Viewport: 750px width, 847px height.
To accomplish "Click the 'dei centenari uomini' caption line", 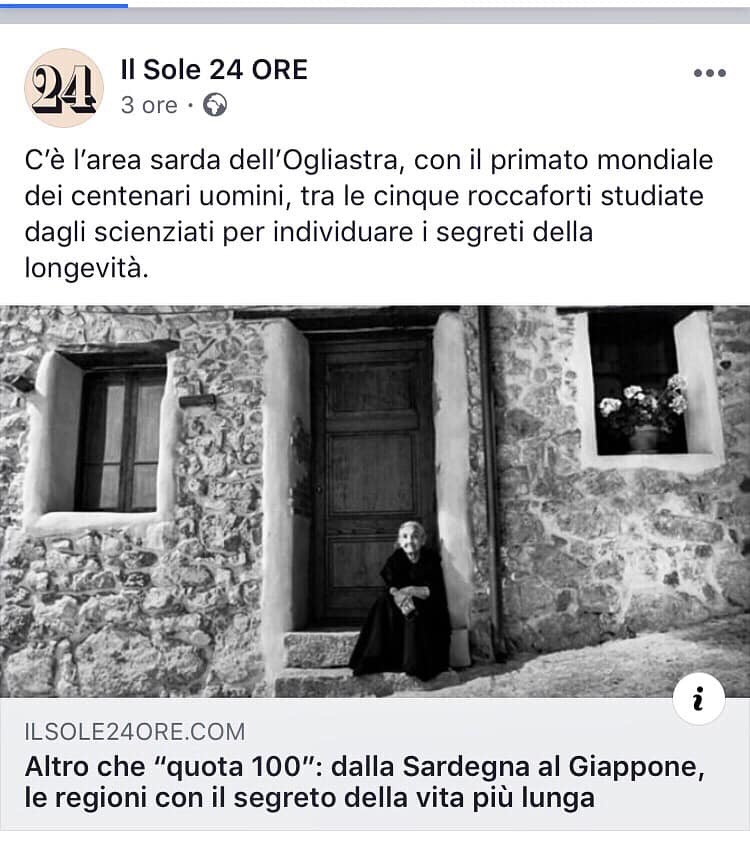I will [x=364, y=196].
